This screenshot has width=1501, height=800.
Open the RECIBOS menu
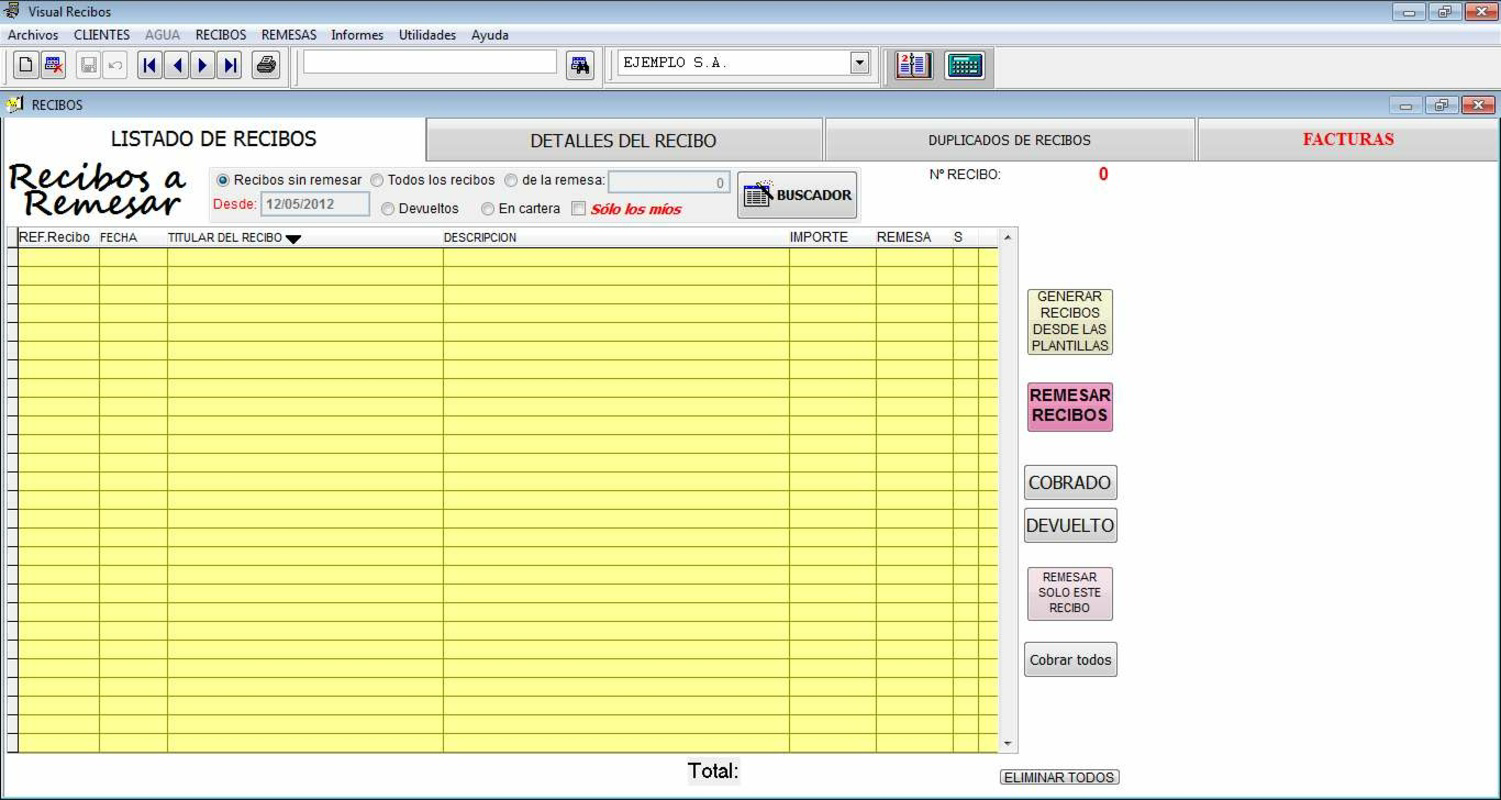[221, 35]
